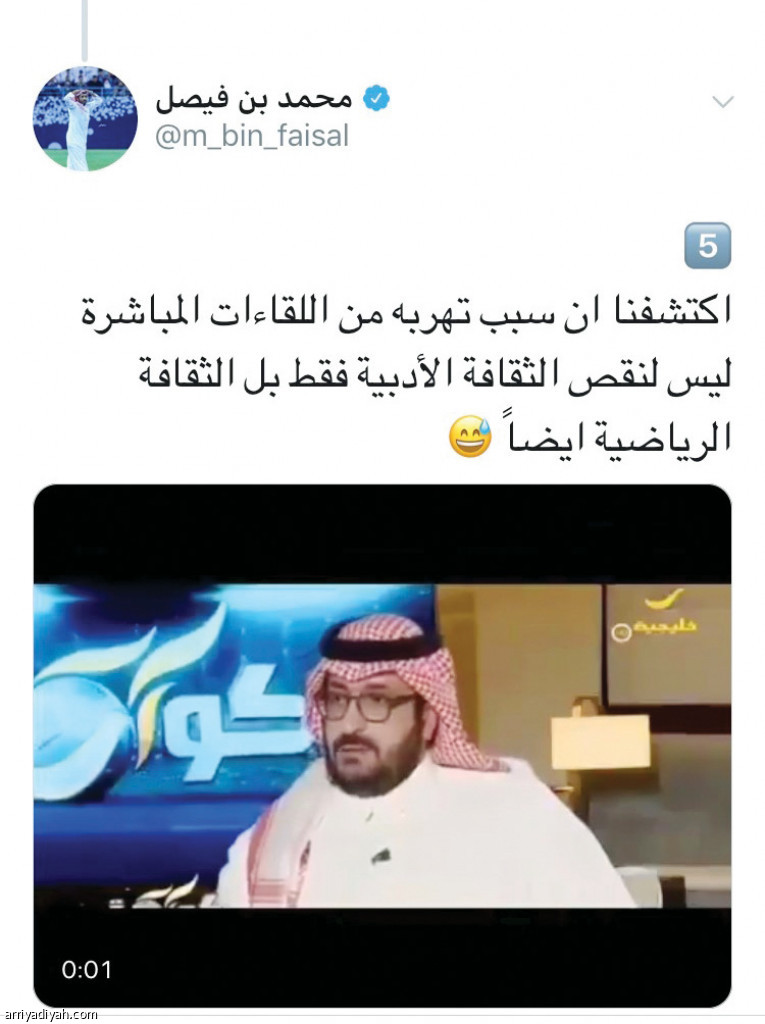Viewport: 765px width, 1024px height.
Task: Open the arriyadiyah.com watermark link
Action: 49,1016
